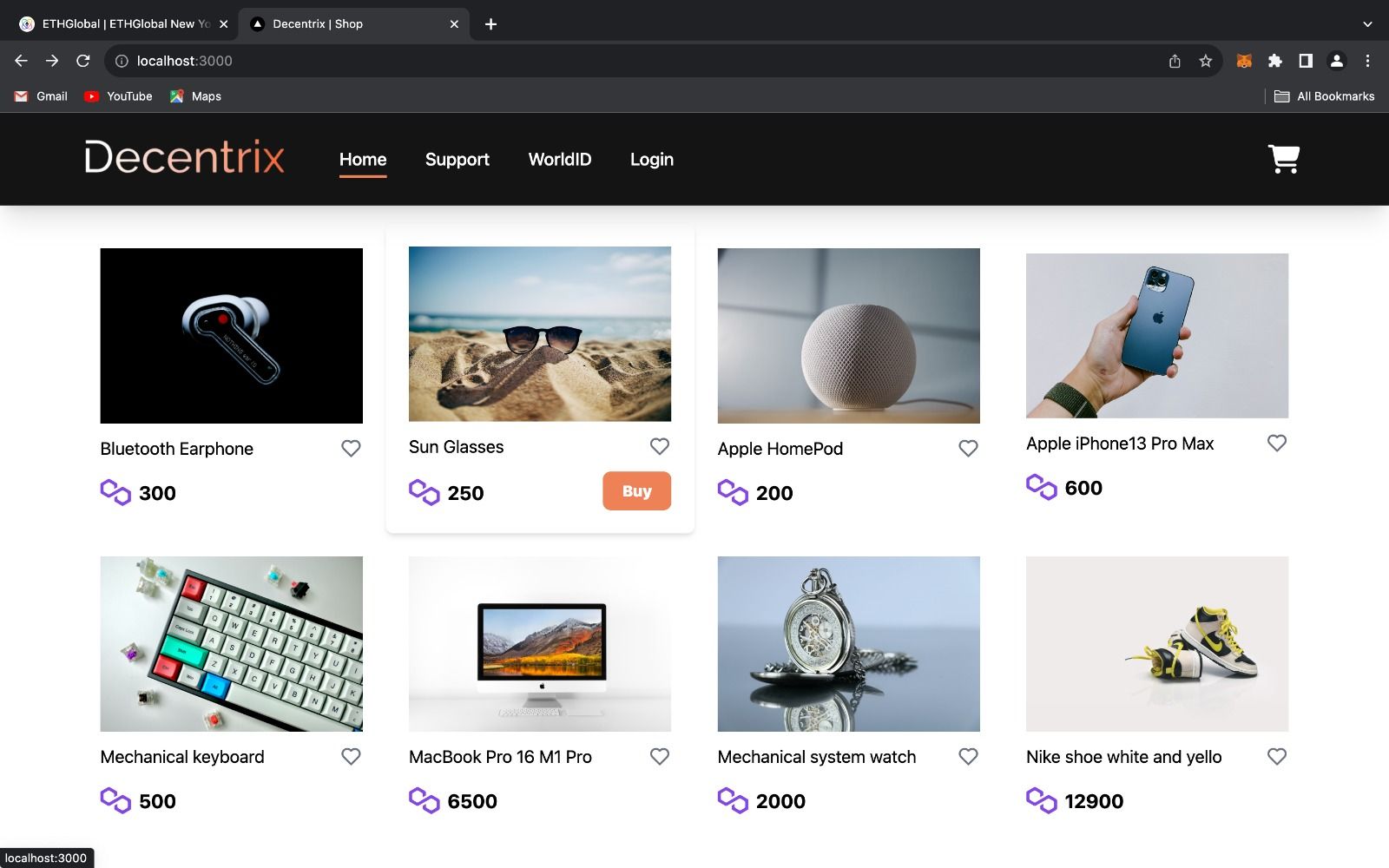Viewport: 1389px width, 868px height.
Task: Open the iPhone13 Pro Max photo
Action: (x=1157, y=336)
